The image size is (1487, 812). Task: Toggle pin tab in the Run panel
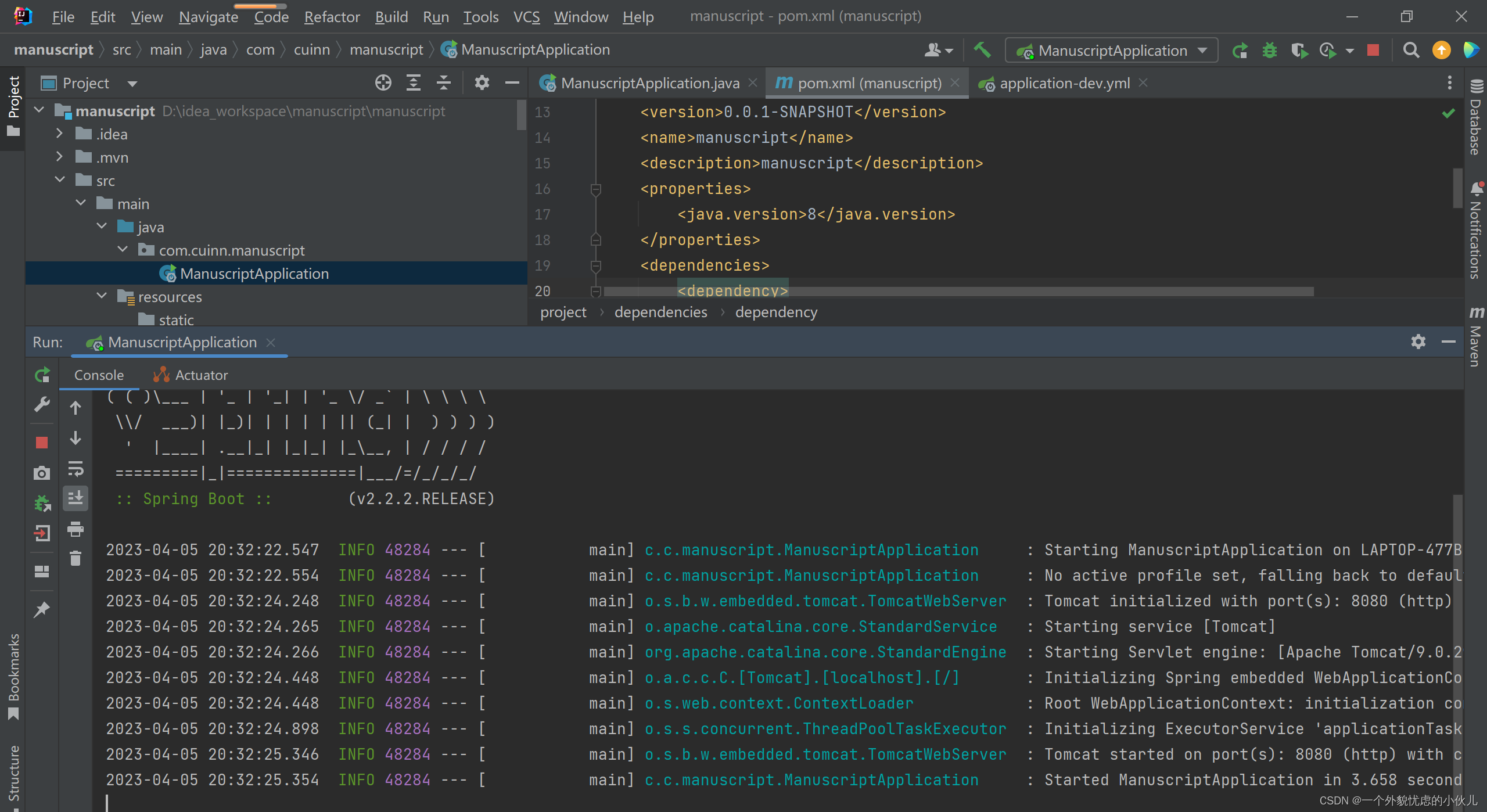tap(42, 610)
